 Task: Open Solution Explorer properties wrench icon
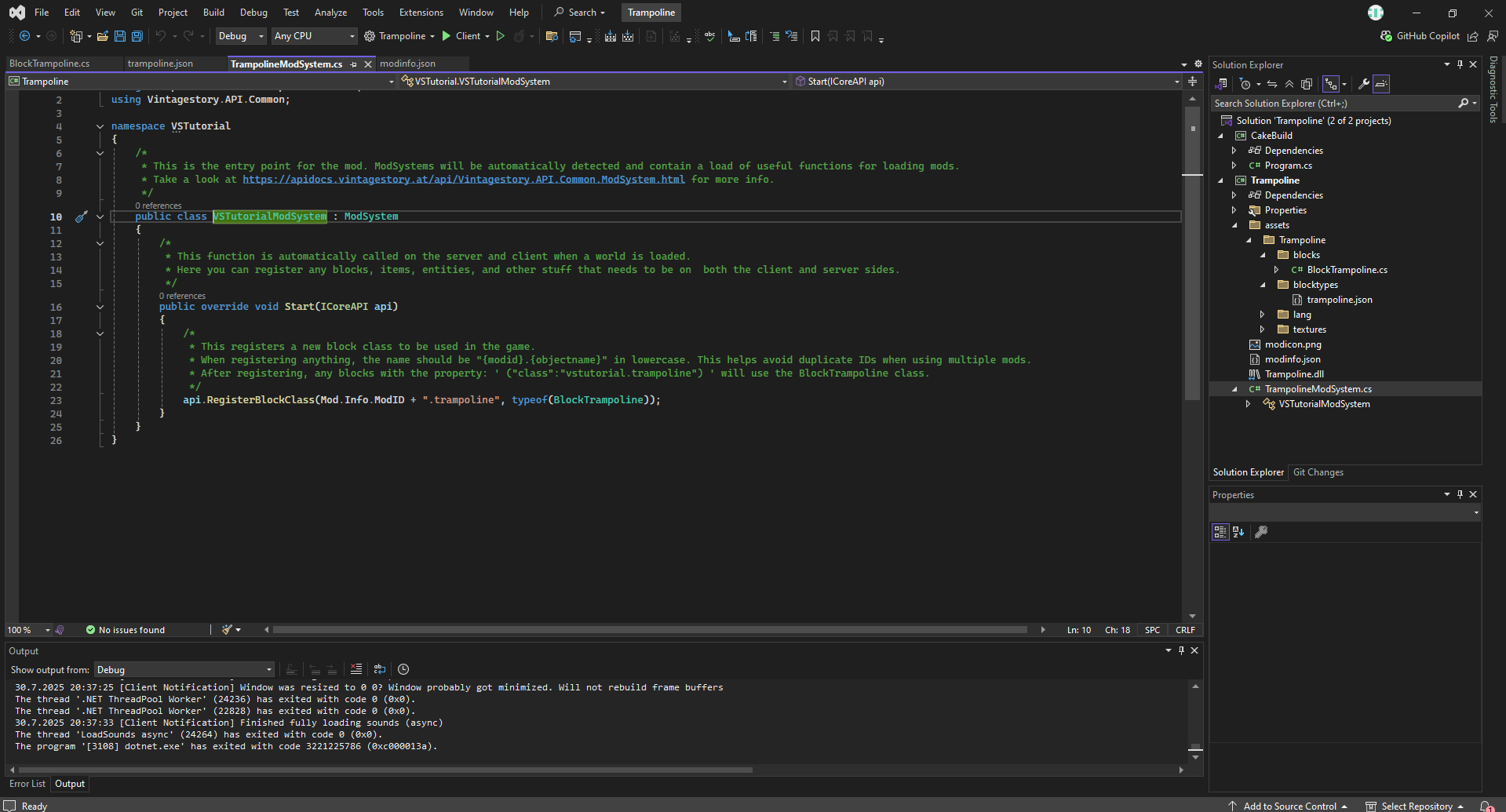coord(1364,84)
